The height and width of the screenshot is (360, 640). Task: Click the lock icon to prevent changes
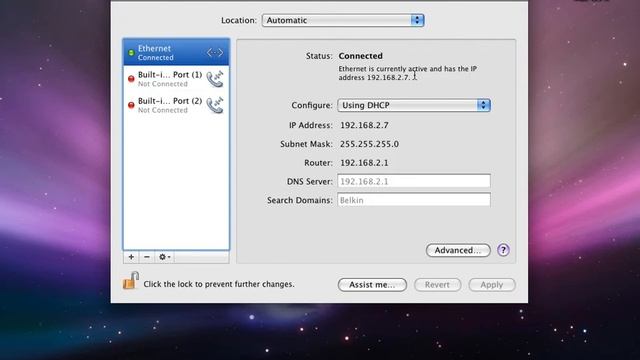131,281
